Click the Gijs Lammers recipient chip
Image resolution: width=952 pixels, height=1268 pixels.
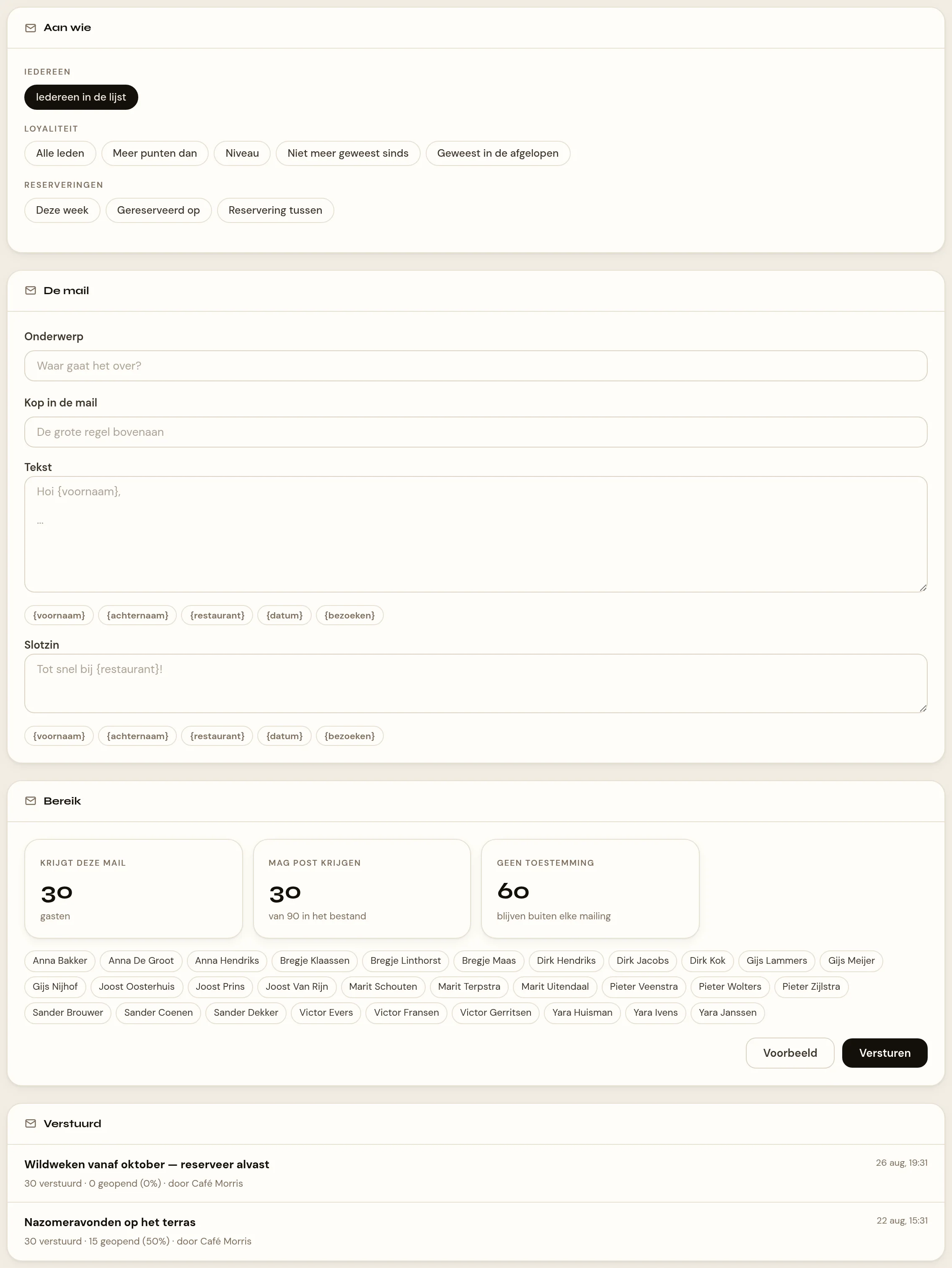776,961
